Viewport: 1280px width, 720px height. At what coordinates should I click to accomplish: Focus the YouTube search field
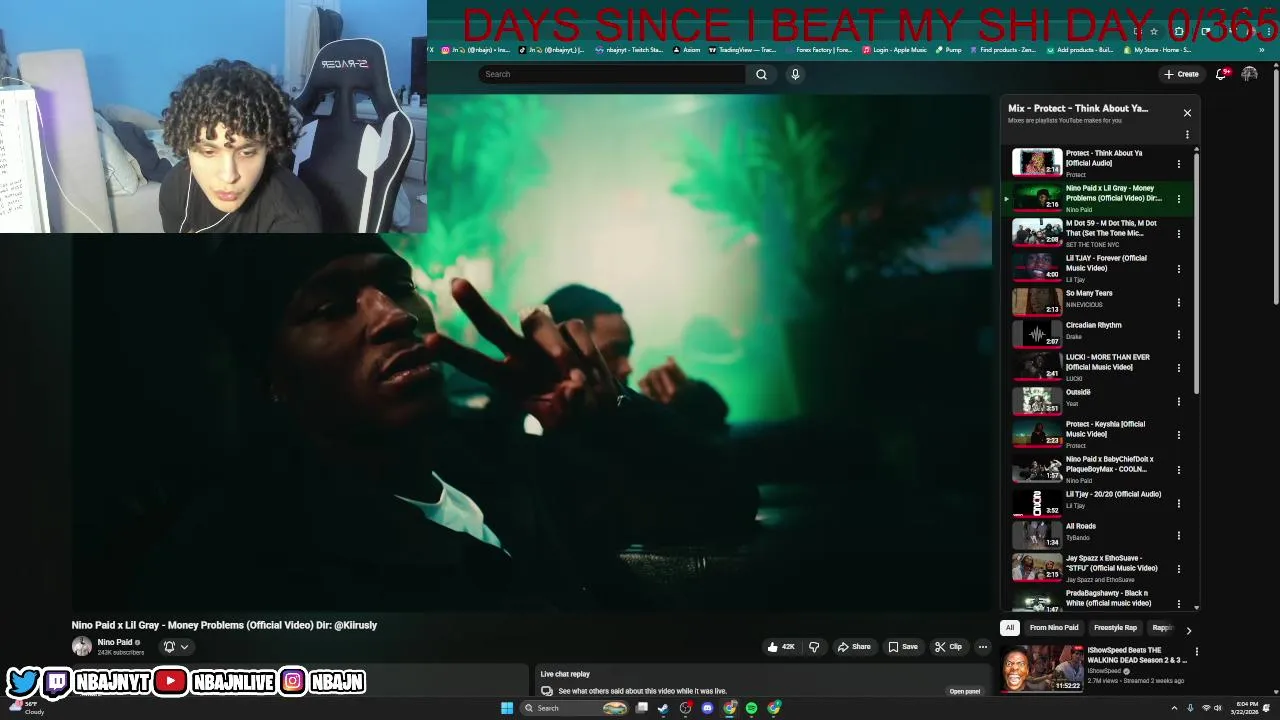pyautogui.click(x=612, y=74)
